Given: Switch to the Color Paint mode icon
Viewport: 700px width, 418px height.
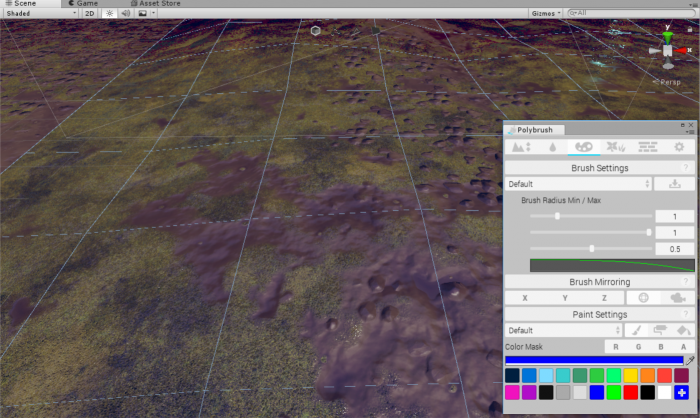Looking at the screenshot, I should 583,147.
